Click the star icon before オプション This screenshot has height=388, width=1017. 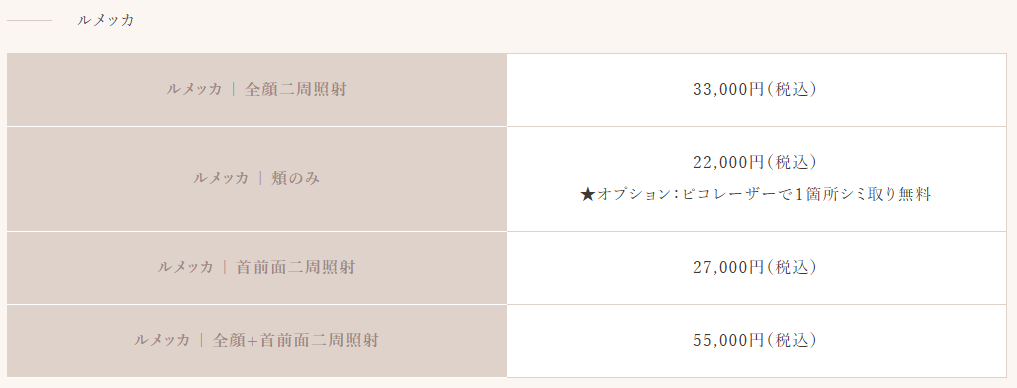(x=588, y=195)
